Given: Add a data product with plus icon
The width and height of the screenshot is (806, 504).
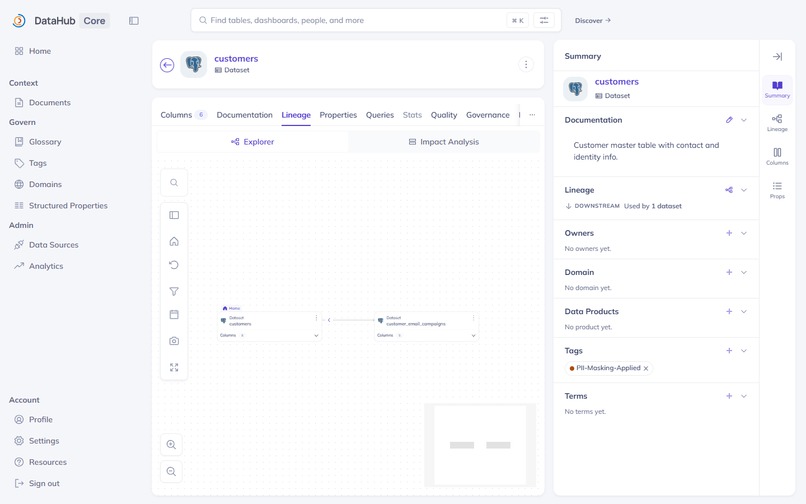Looking at the screenshot, I should tap(729, 311).
